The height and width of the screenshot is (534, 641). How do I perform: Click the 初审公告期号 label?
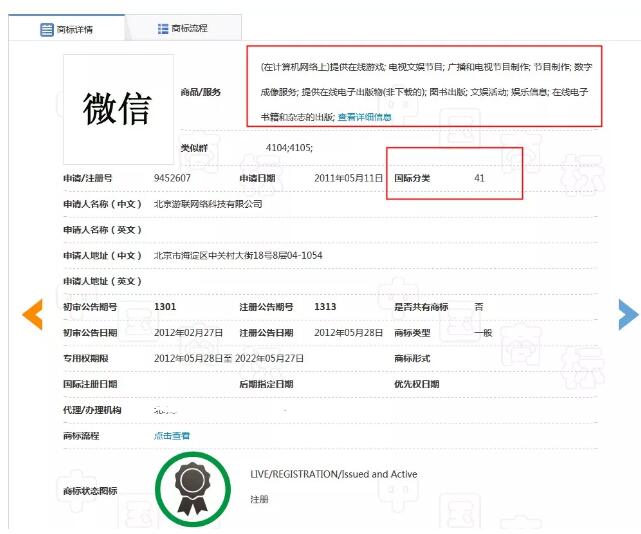pos(90,307)
